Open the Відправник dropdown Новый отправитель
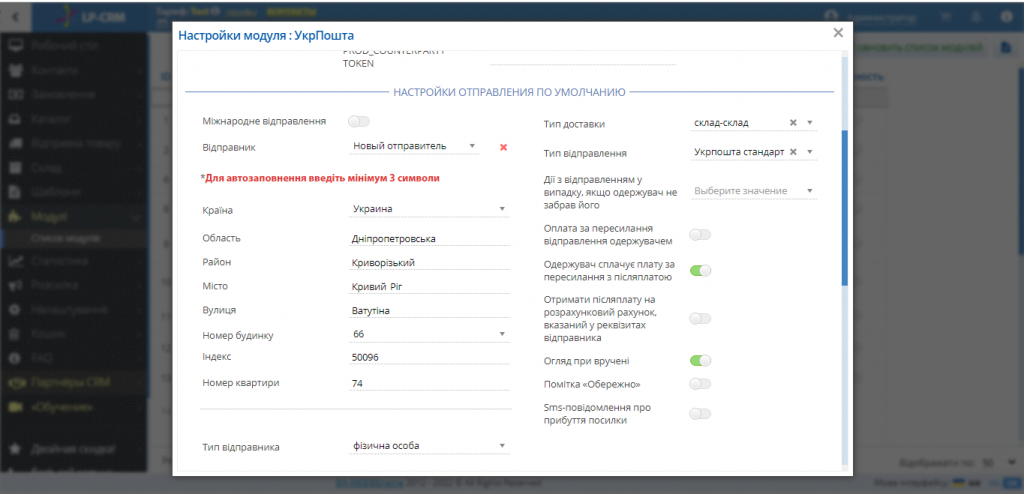 414,146
